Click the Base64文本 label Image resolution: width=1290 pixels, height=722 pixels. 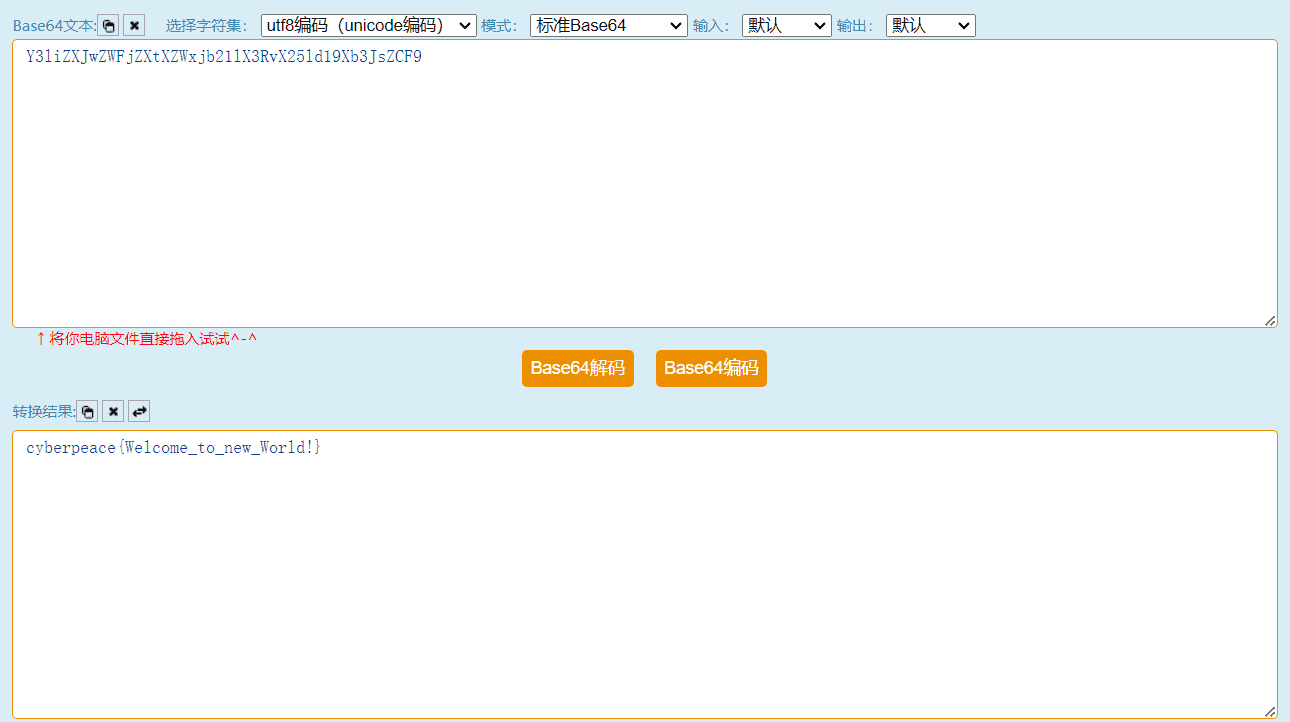pyautogui.click(x=55, y=26)
